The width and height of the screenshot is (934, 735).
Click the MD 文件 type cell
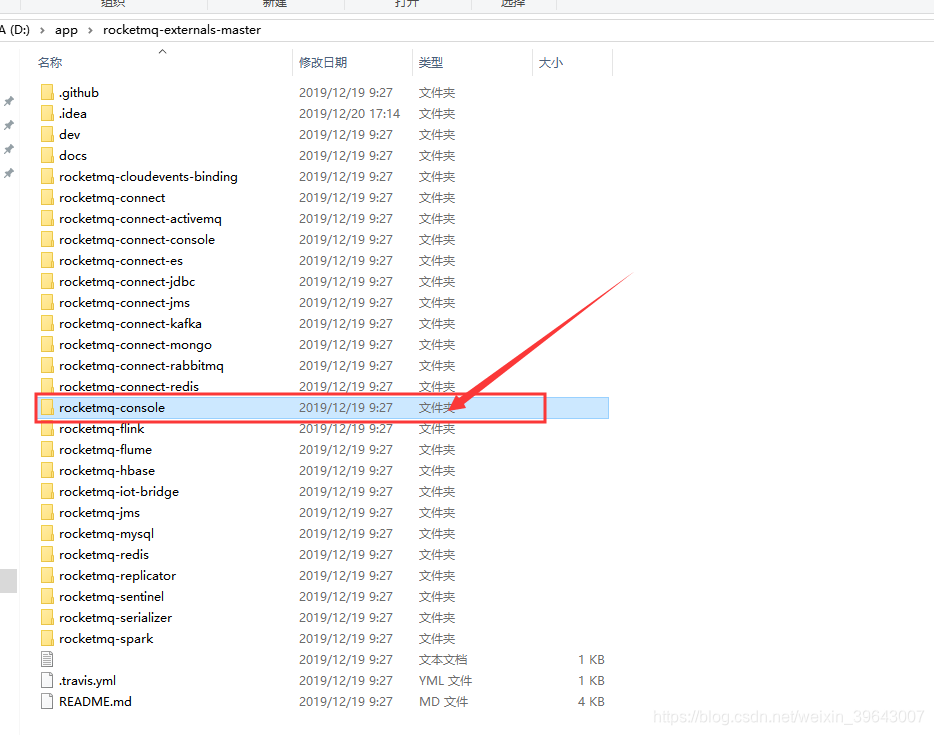pos(444,702)
